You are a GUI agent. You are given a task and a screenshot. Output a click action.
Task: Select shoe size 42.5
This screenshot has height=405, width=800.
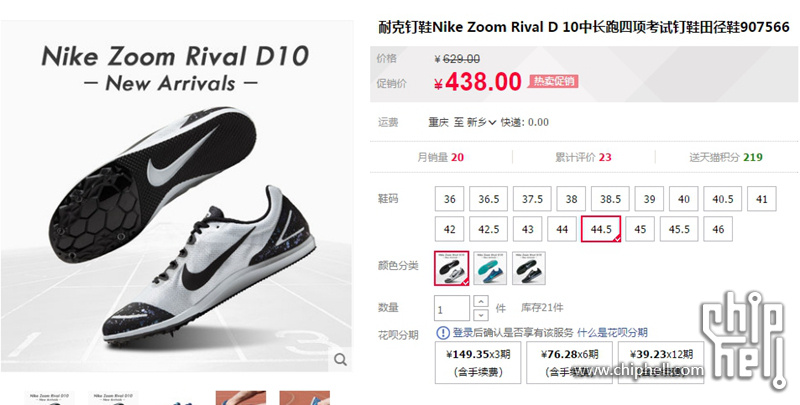(x=488, y=229)
